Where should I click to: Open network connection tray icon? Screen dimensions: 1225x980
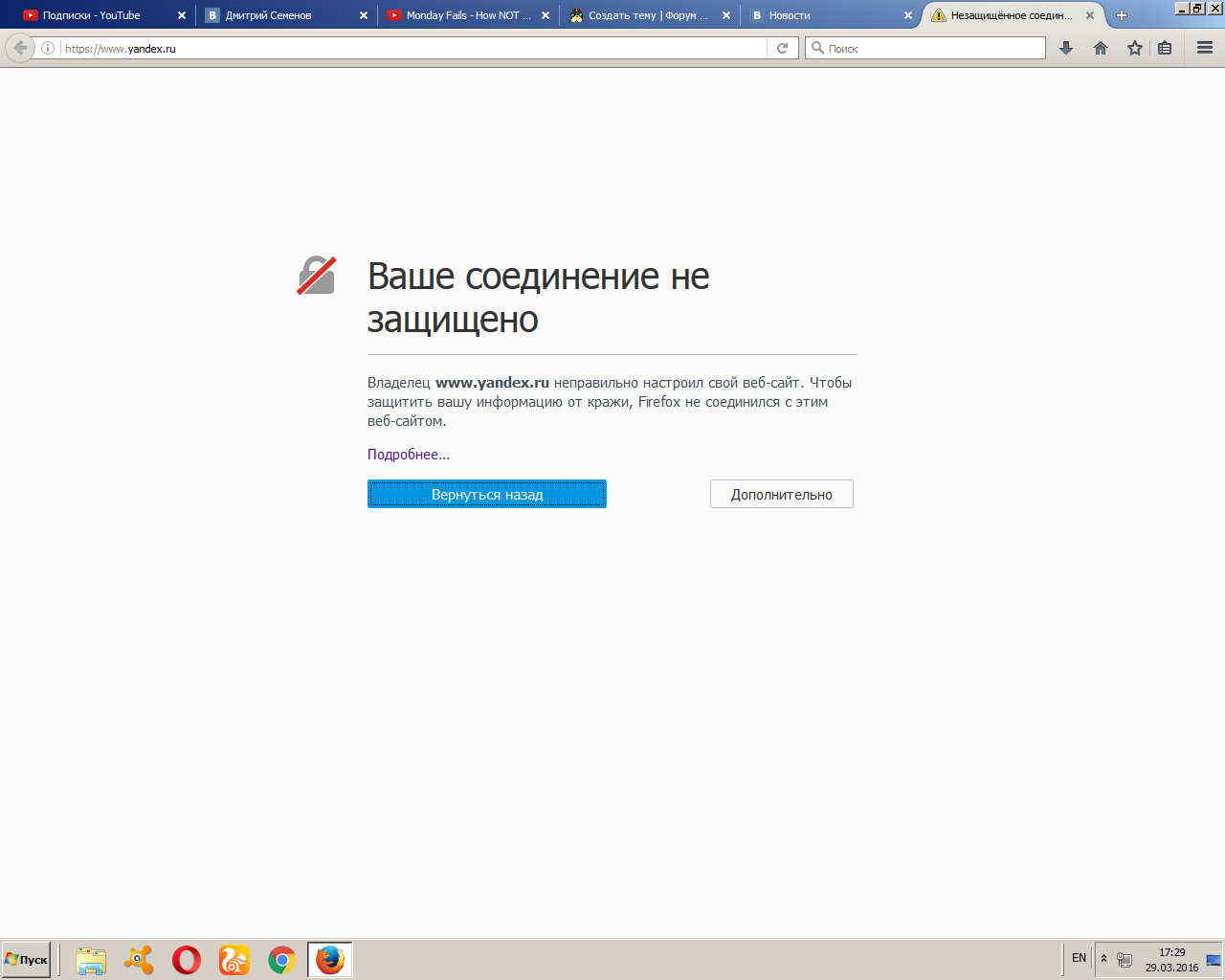[x=1125, y=960]
